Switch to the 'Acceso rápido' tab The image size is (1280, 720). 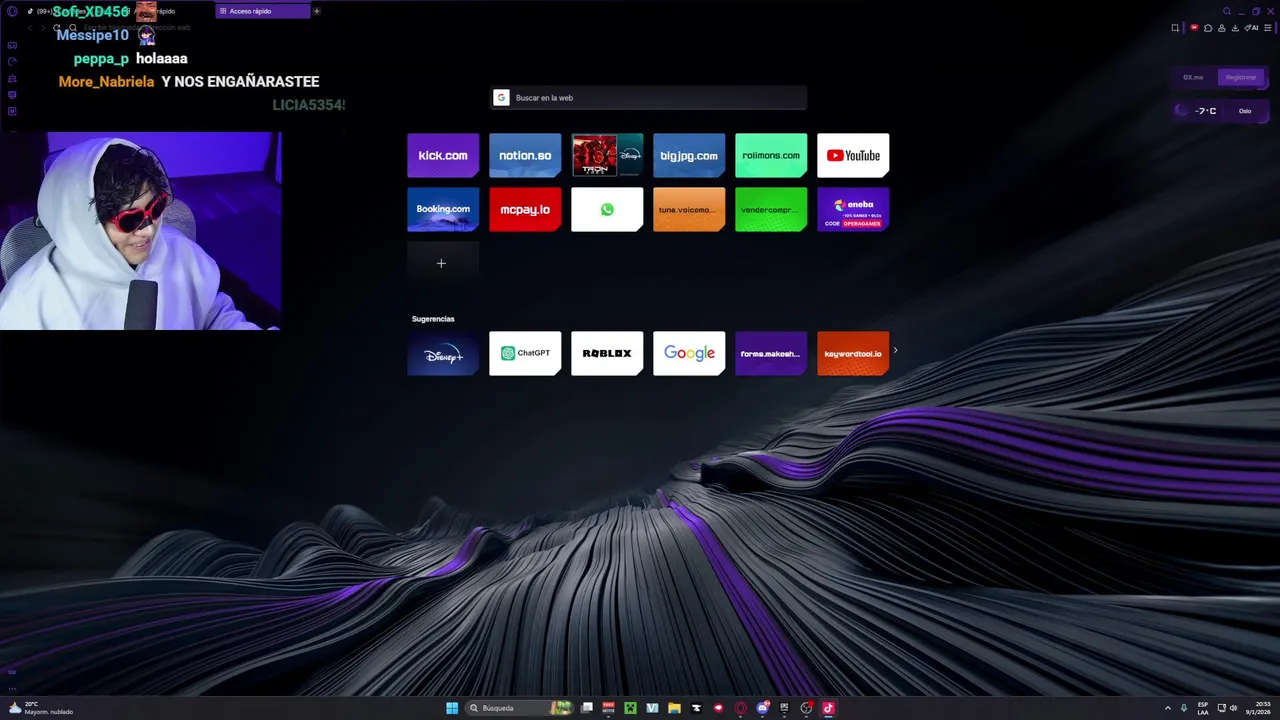point(263,11)
